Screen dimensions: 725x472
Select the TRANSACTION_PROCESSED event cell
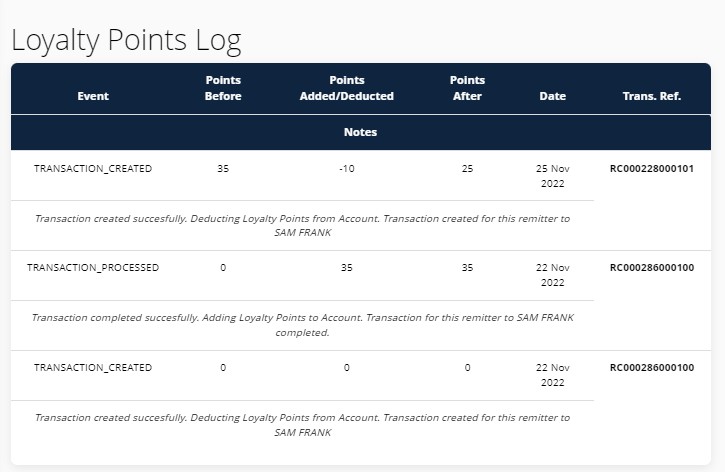tap(93, 267)
